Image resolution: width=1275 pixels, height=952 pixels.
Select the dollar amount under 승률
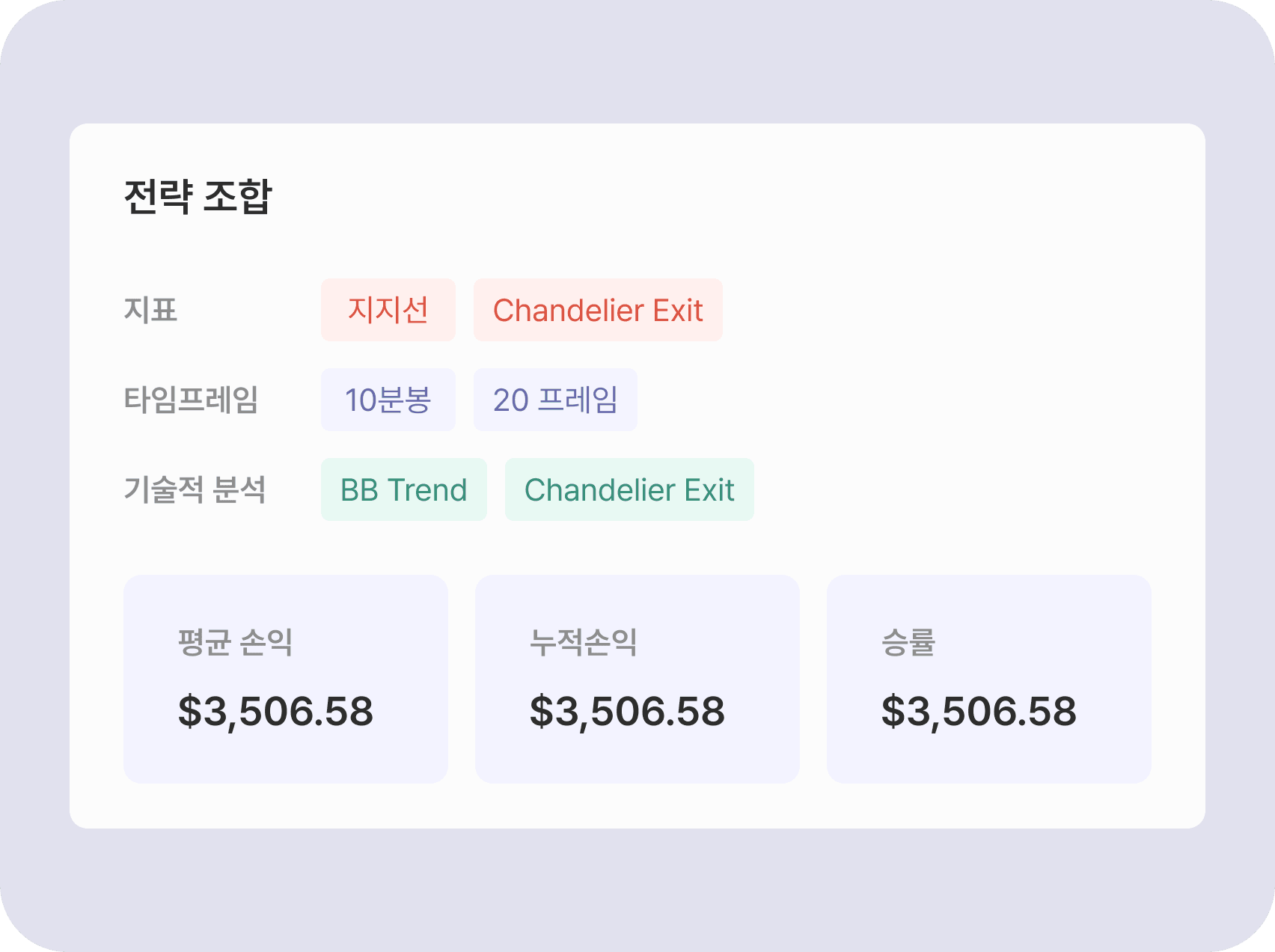(x=979, y=711)
